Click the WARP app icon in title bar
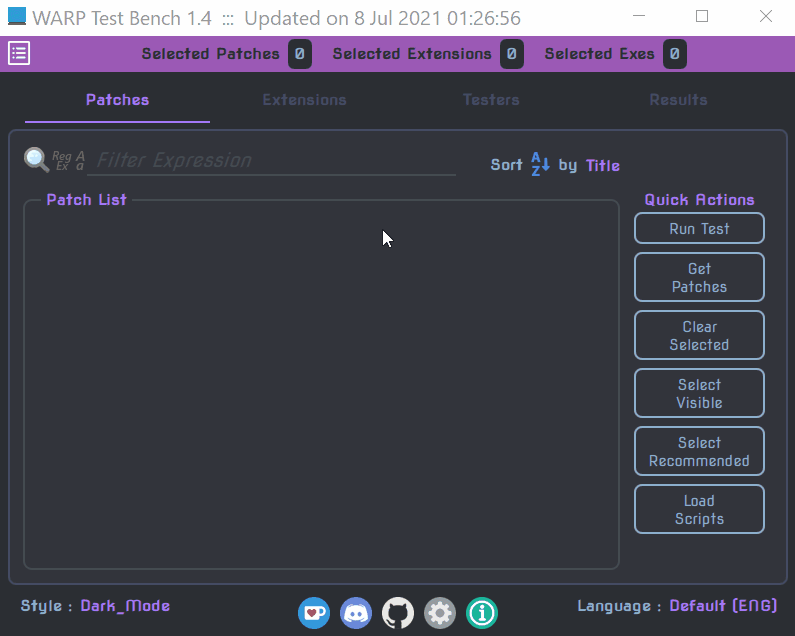The image size is (795, 636). 17,16
